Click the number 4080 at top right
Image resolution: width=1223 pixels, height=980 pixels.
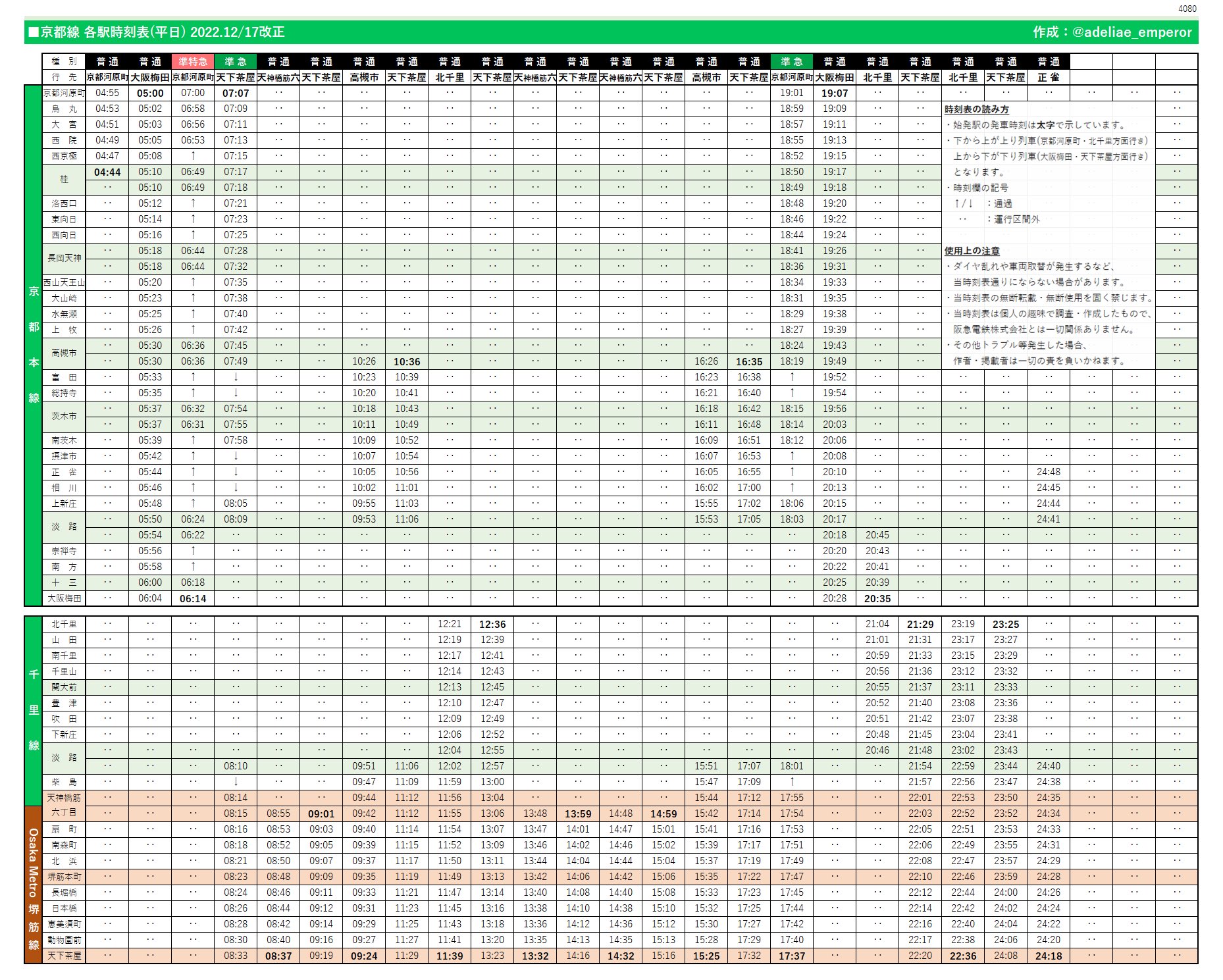[x=1187, y=9]
